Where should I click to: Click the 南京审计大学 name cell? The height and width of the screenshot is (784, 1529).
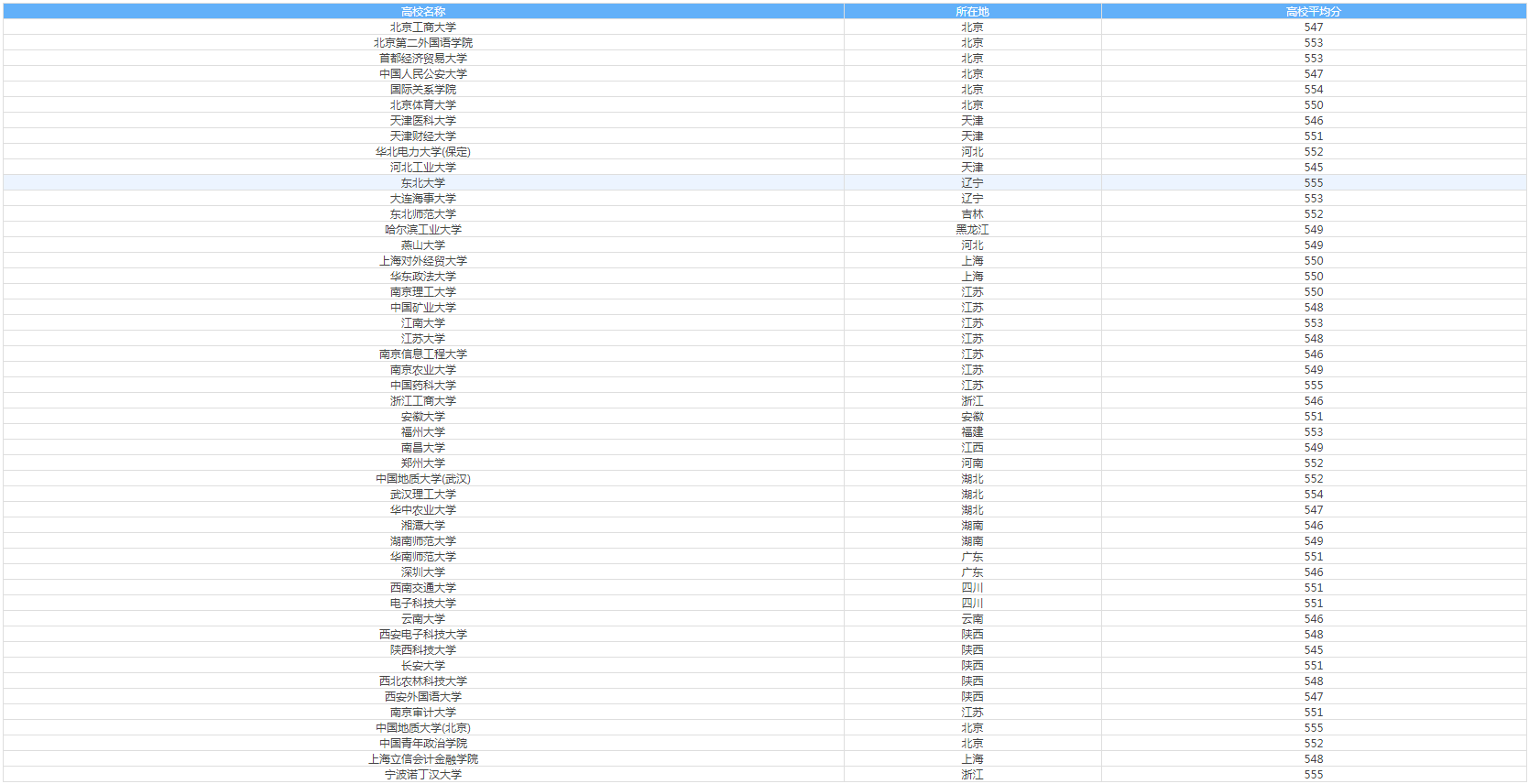pyautogui.click(x=423, y=713)
